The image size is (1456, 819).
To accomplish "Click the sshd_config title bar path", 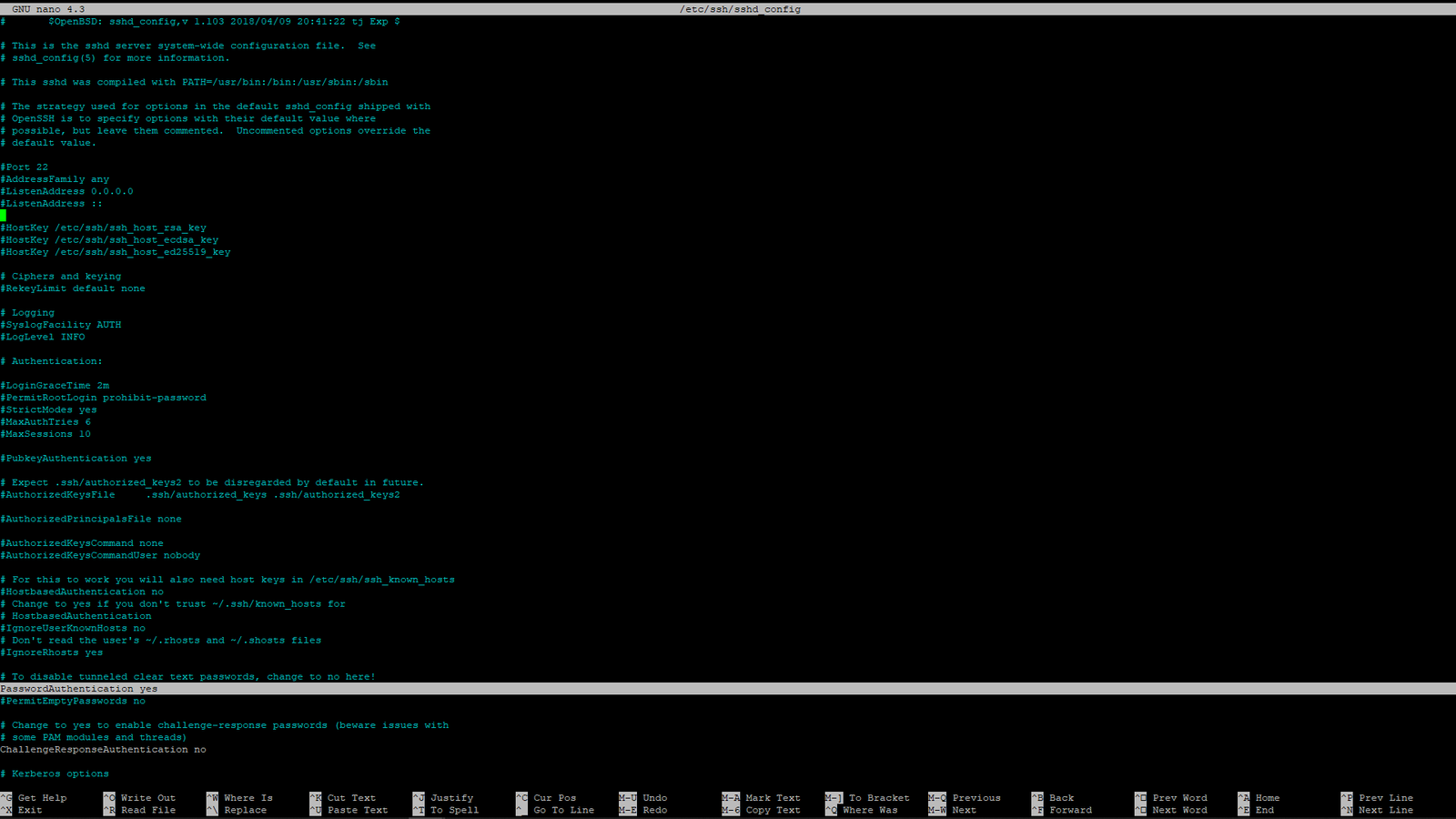I will point(739,8).
